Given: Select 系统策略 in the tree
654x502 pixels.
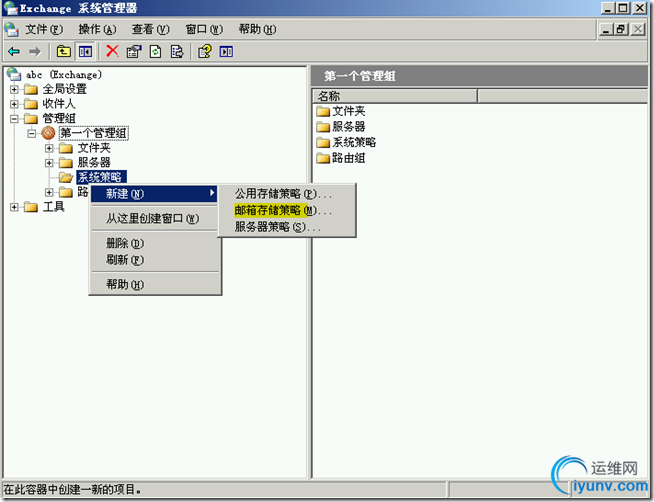Looking at the screenshot, I should click(x=101, y=177).
